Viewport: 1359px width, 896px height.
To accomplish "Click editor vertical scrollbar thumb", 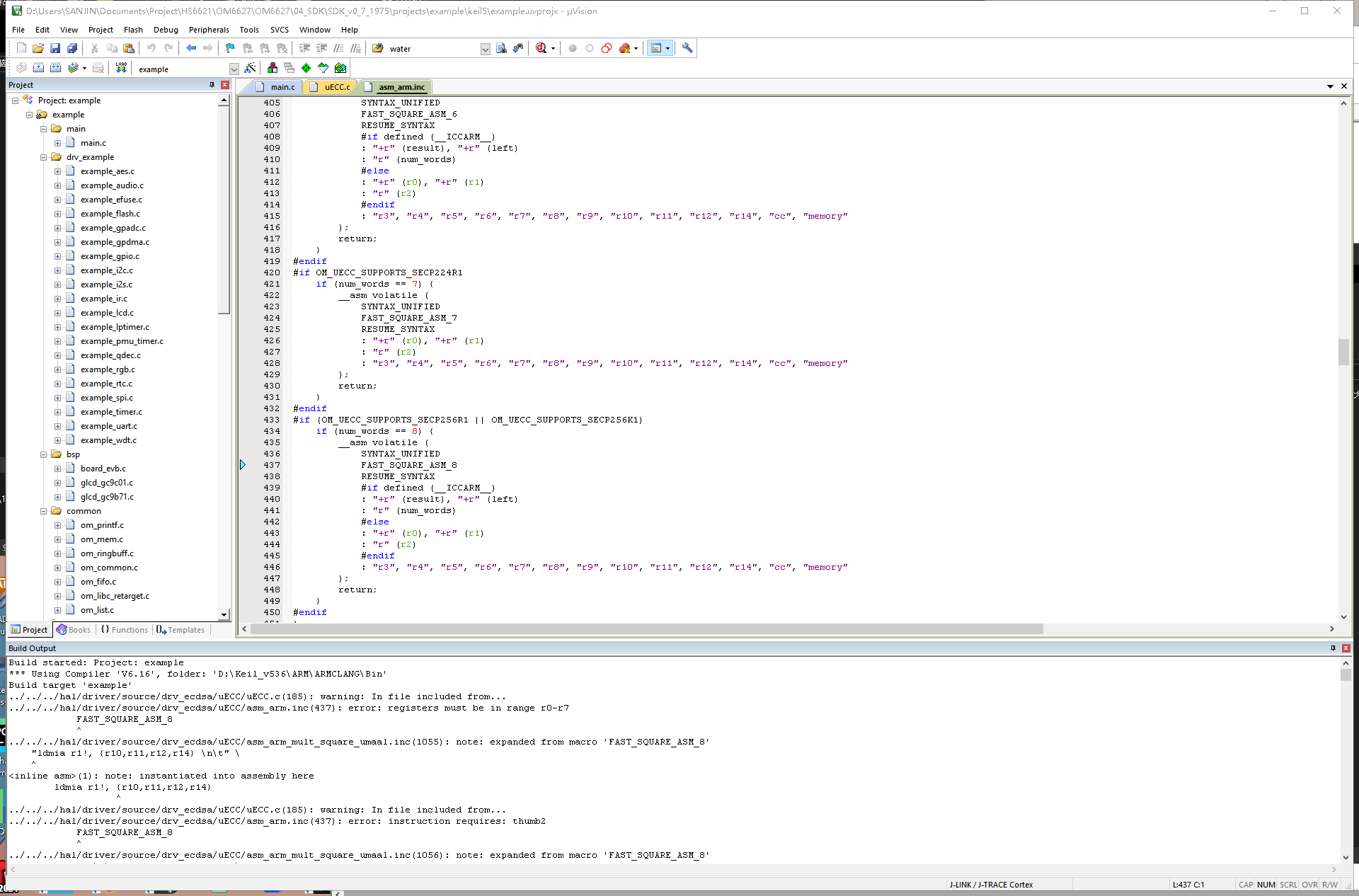I will [1343, 352].
